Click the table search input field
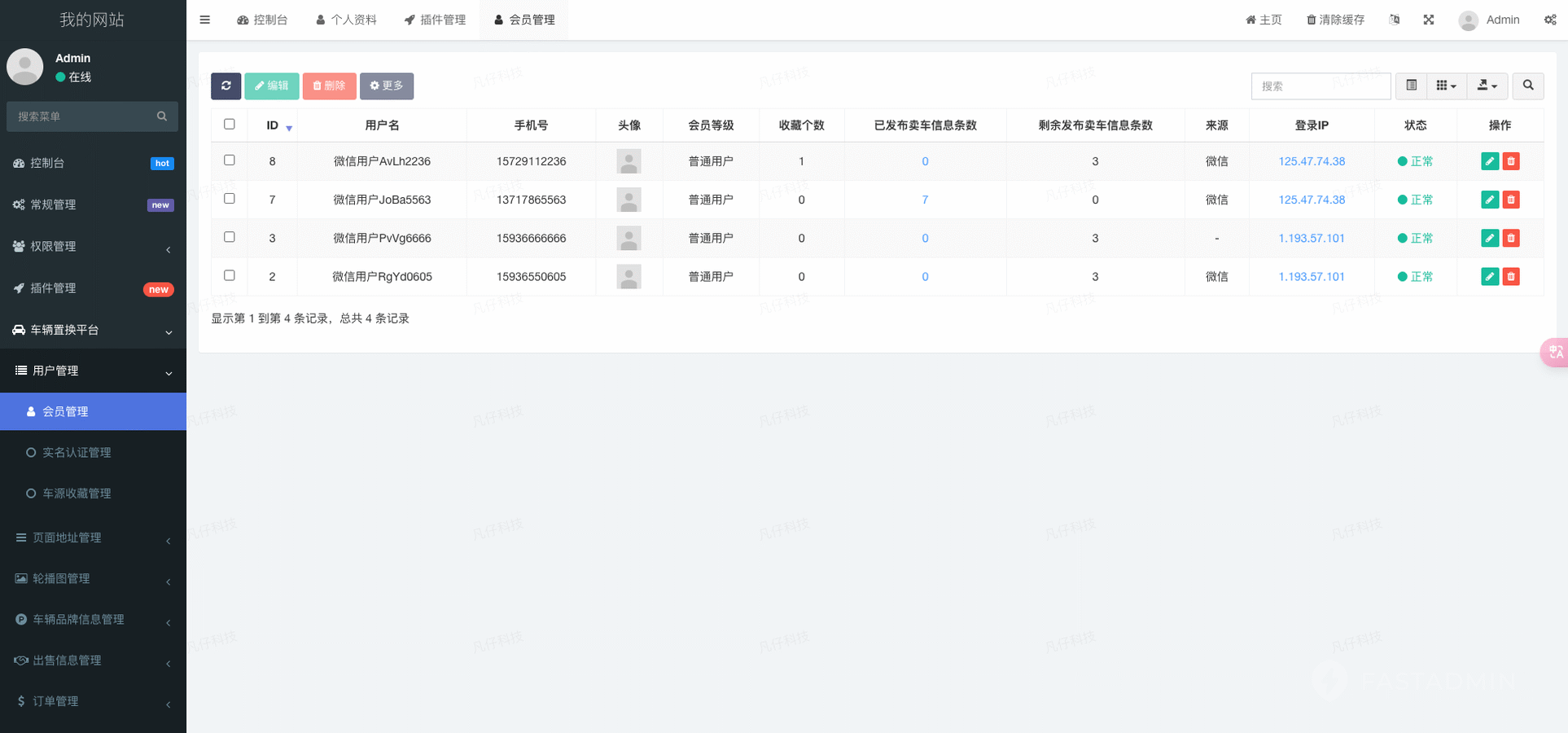This screenshot has height=733, width=1568. coord(1320,86)
